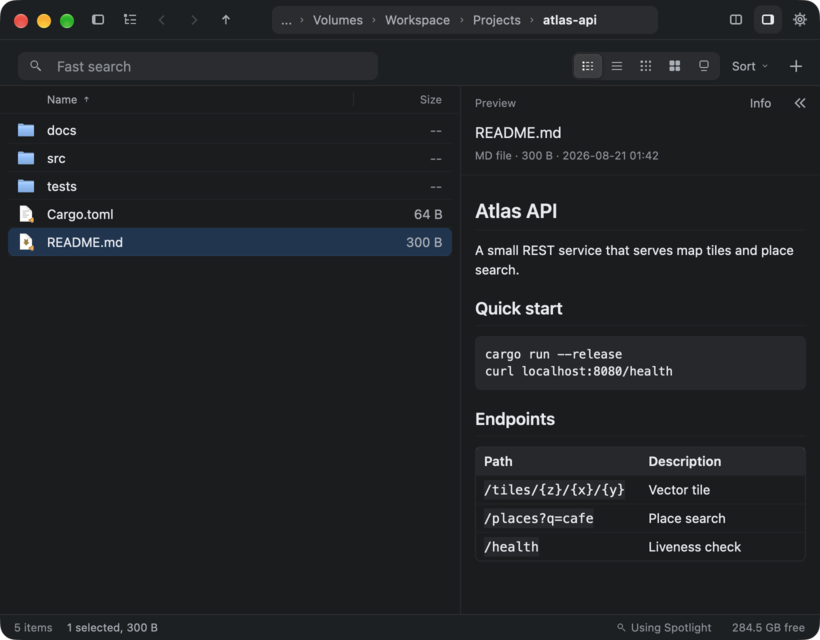
Task: Go to Projects in breadcrumb
Action: pos(497,20)
